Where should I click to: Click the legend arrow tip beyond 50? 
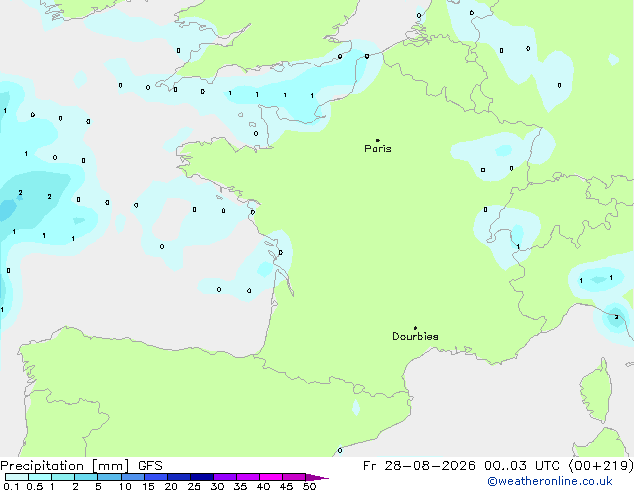tap(317, 477)
